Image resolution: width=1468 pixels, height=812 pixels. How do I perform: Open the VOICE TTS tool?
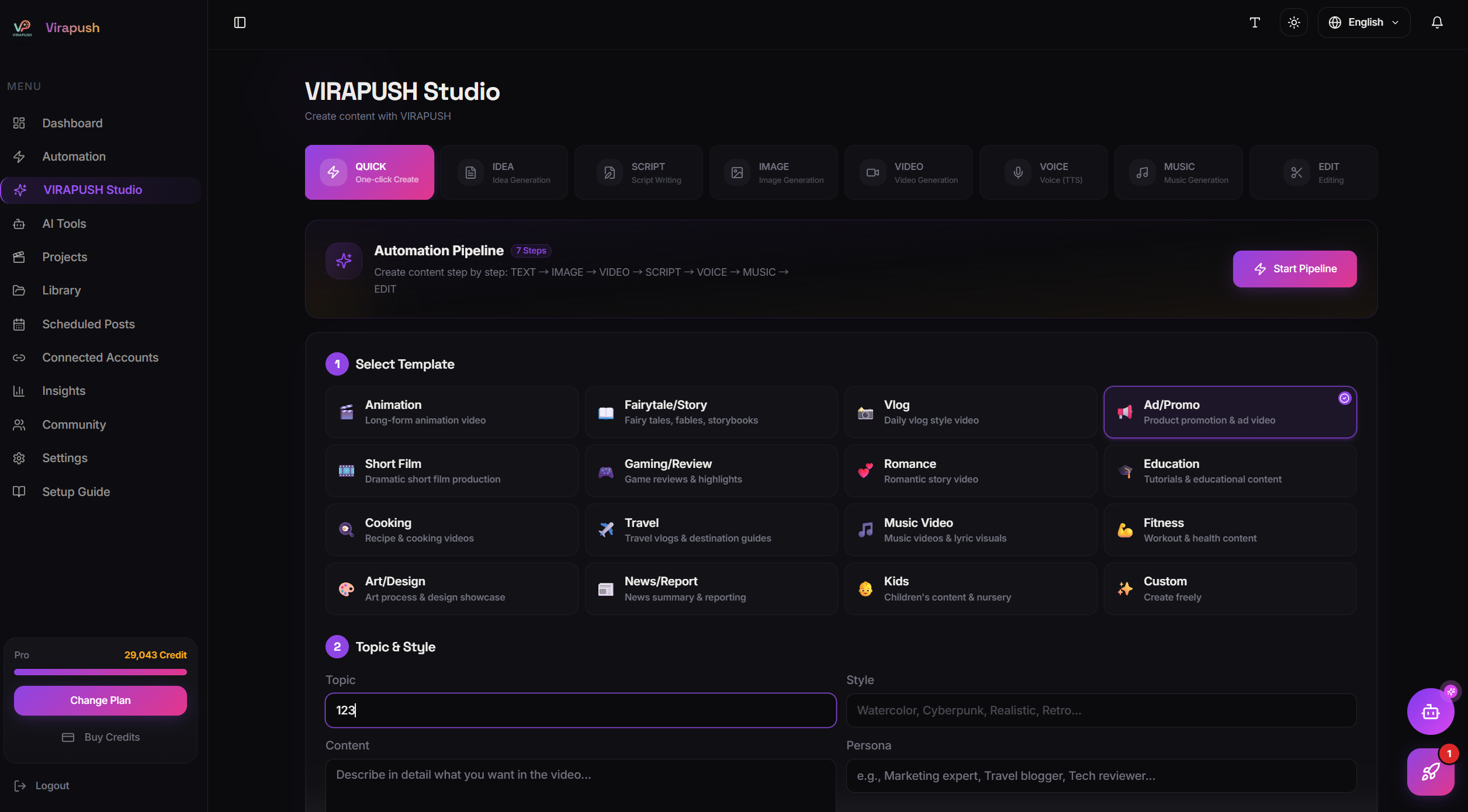pyautogui.click(x=1043, y=172)
